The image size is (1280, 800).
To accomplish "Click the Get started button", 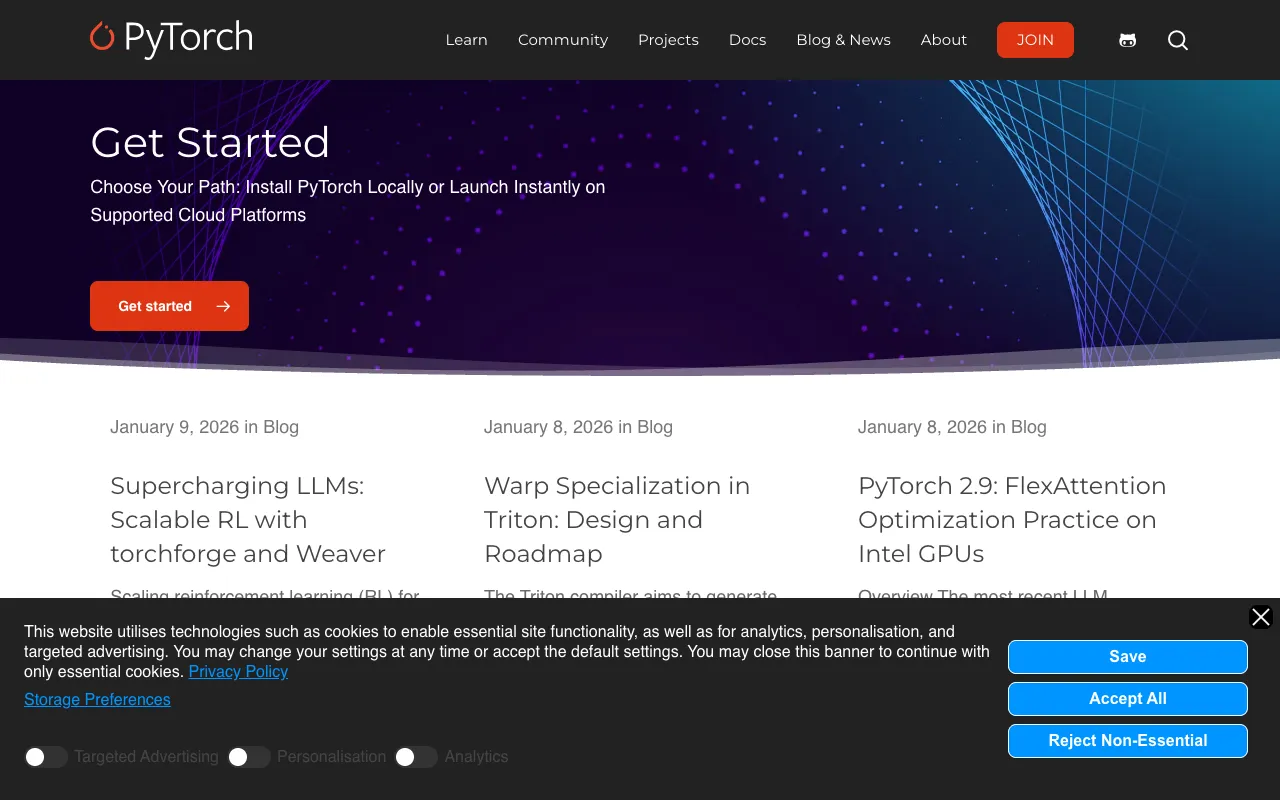I will click(169, 306).
